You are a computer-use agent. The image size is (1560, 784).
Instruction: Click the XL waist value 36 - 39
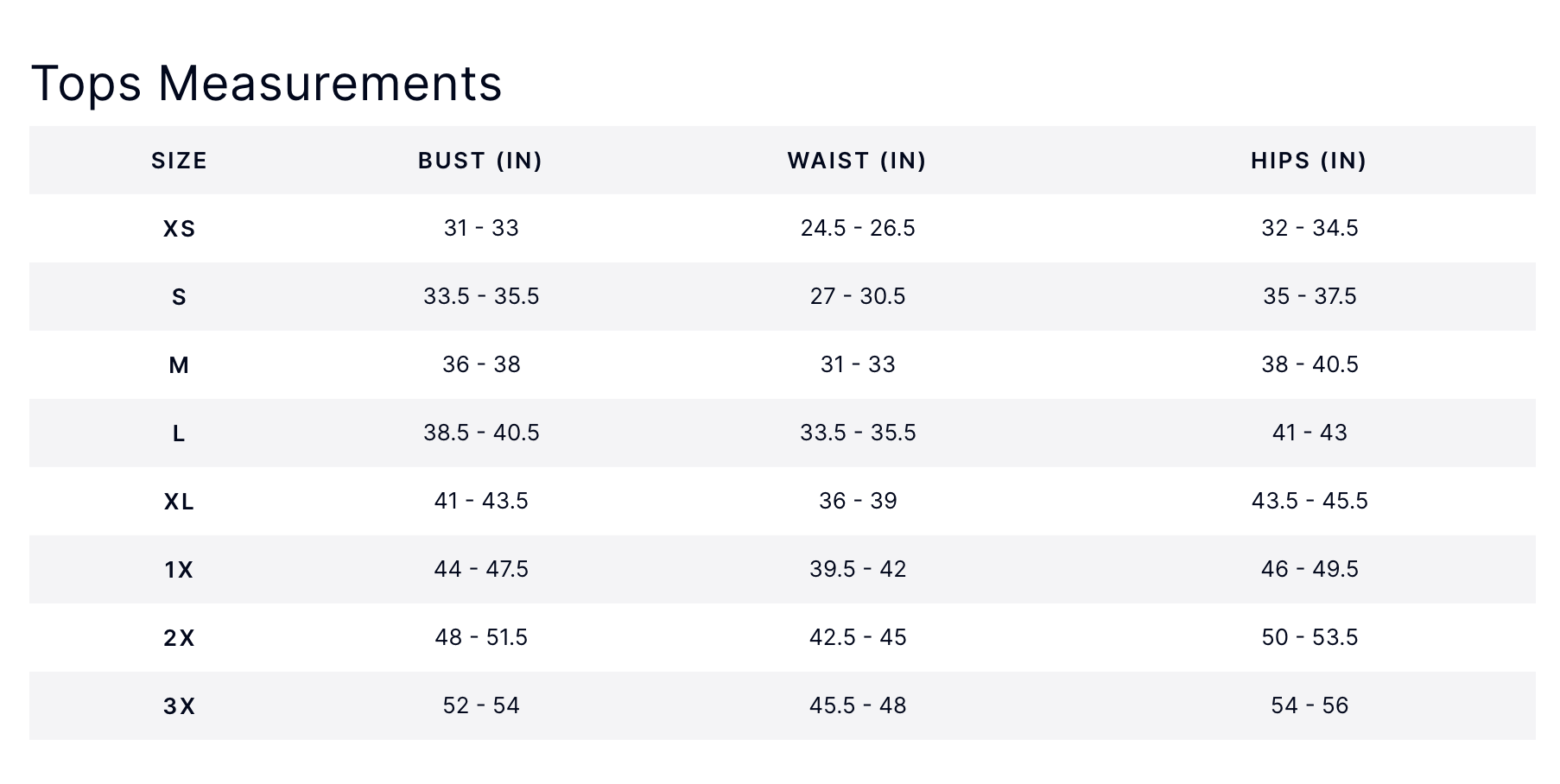pyautogui.click(x=858, y=501)
